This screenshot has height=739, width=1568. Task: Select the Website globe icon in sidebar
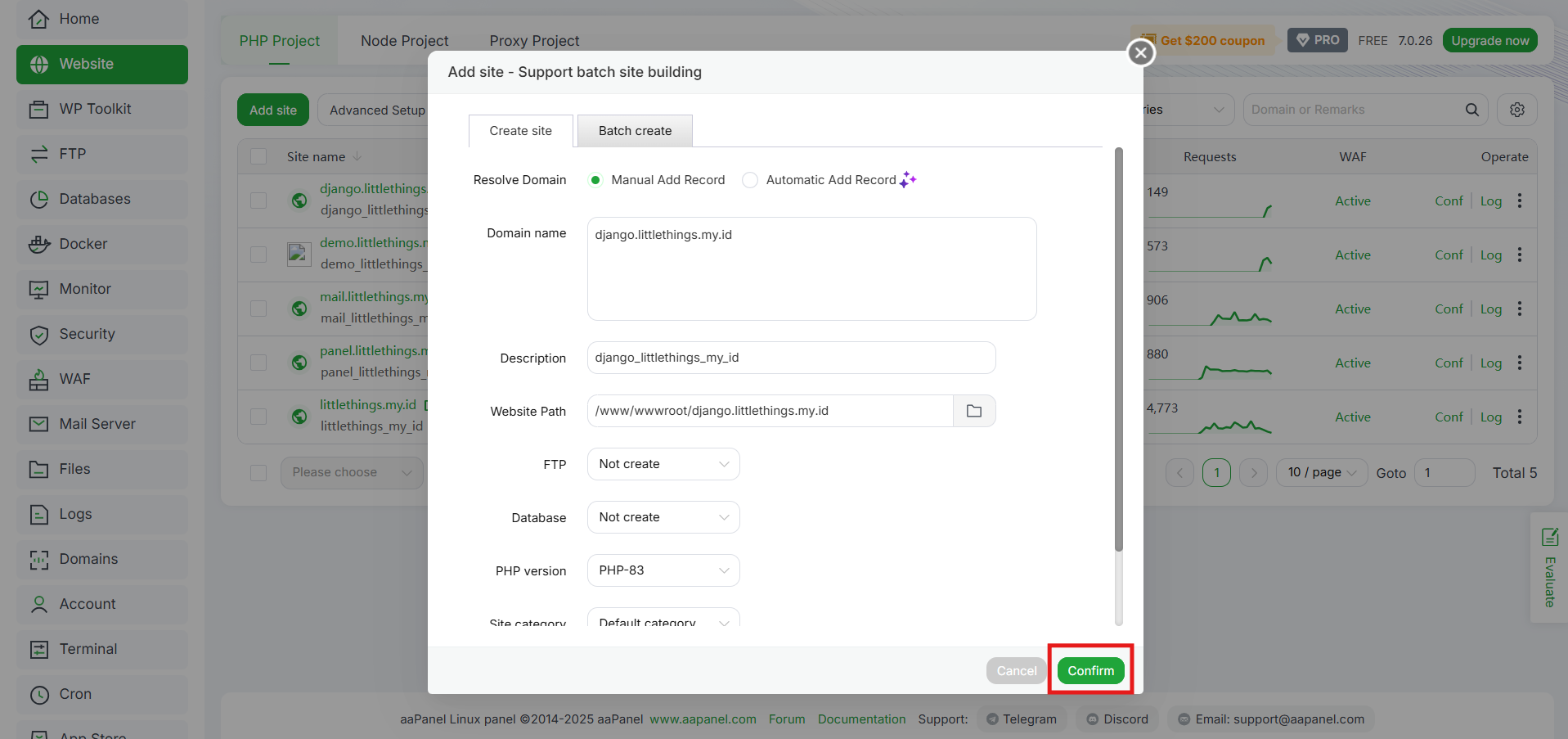[39, 65]
